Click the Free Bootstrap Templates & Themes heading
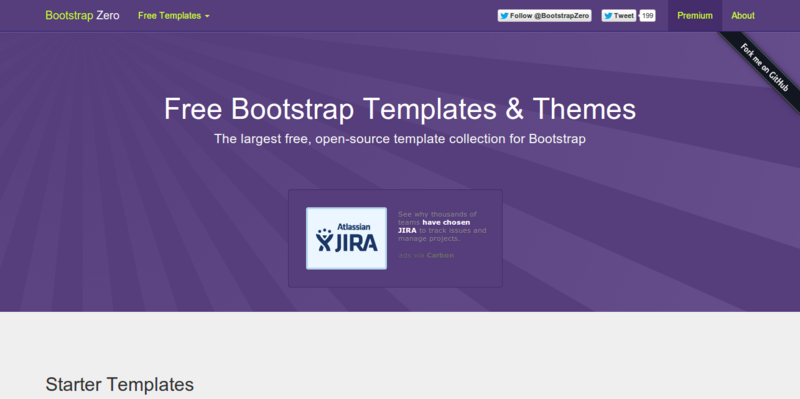Screen dimensions: 800x399 [x=400, y=109]
